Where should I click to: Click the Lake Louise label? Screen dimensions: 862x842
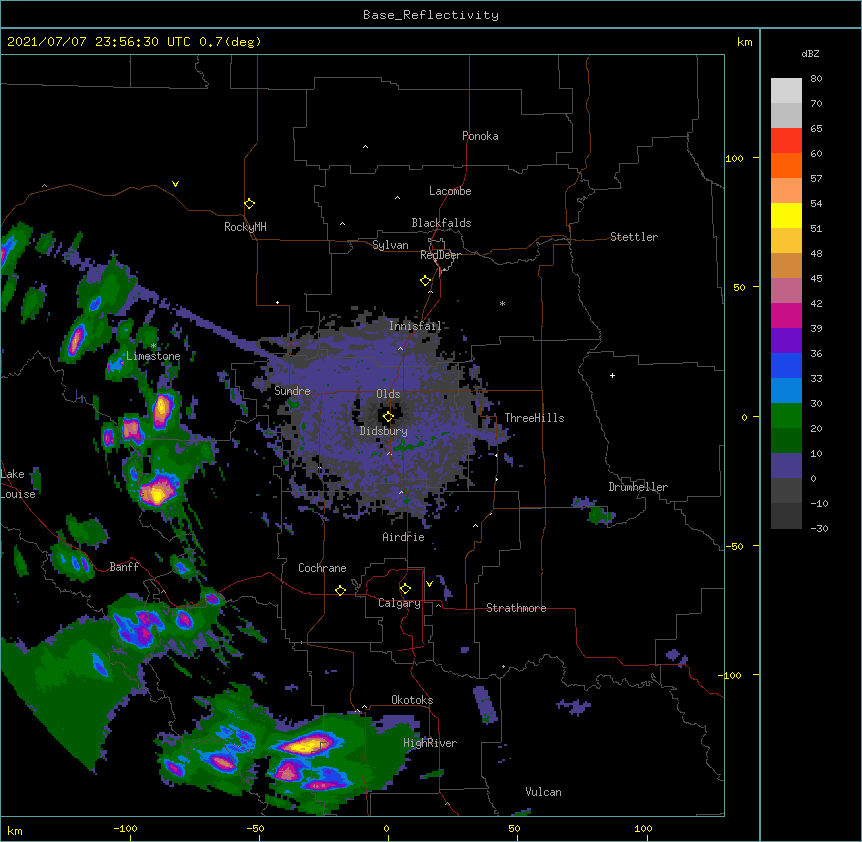[18, 484]
